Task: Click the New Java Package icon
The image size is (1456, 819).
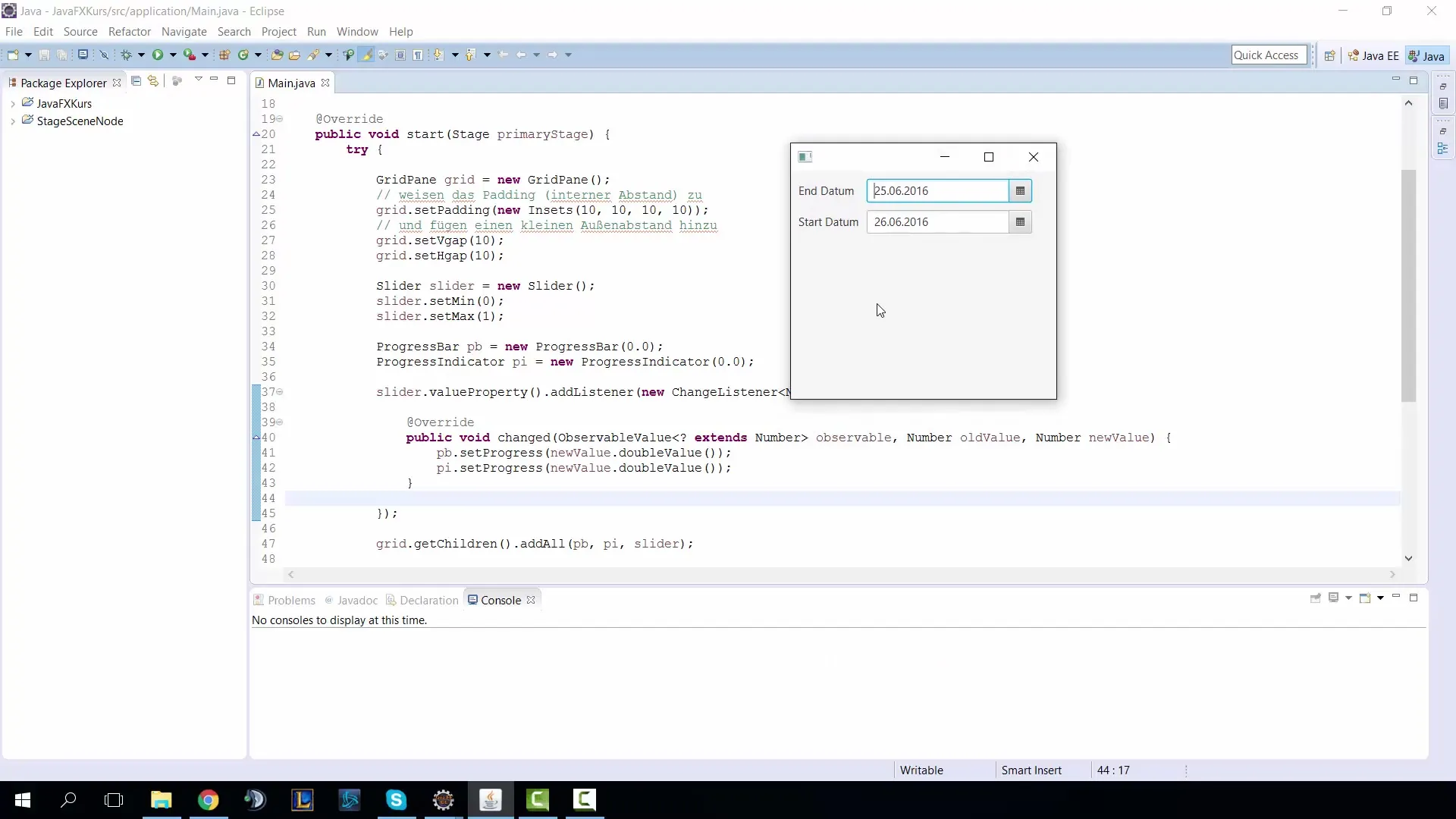Action: [224, 55]
